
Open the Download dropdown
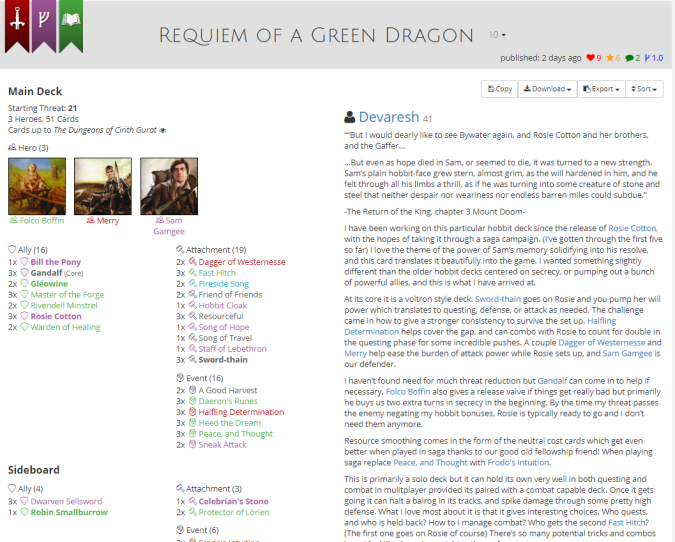tap(547, 89)
